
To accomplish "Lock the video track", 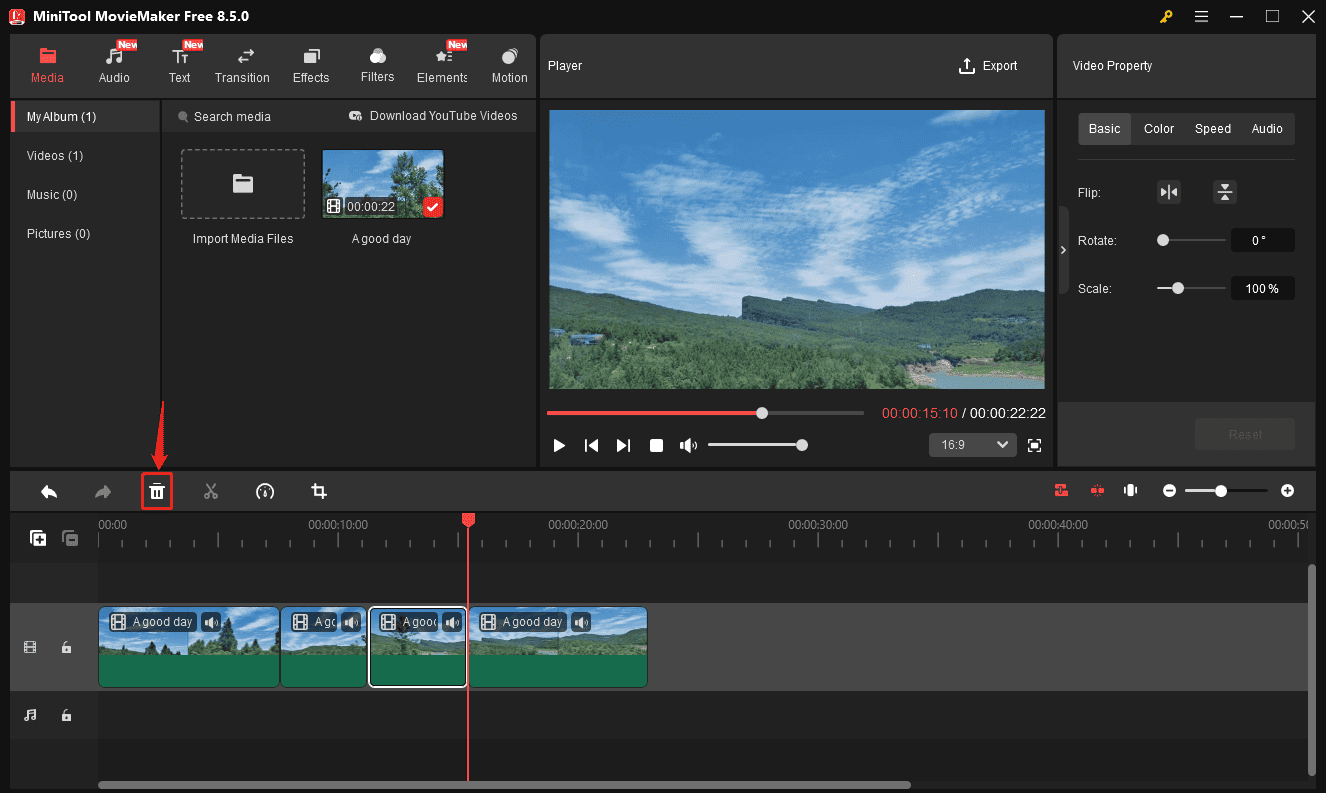I will (x=66, y=647).
